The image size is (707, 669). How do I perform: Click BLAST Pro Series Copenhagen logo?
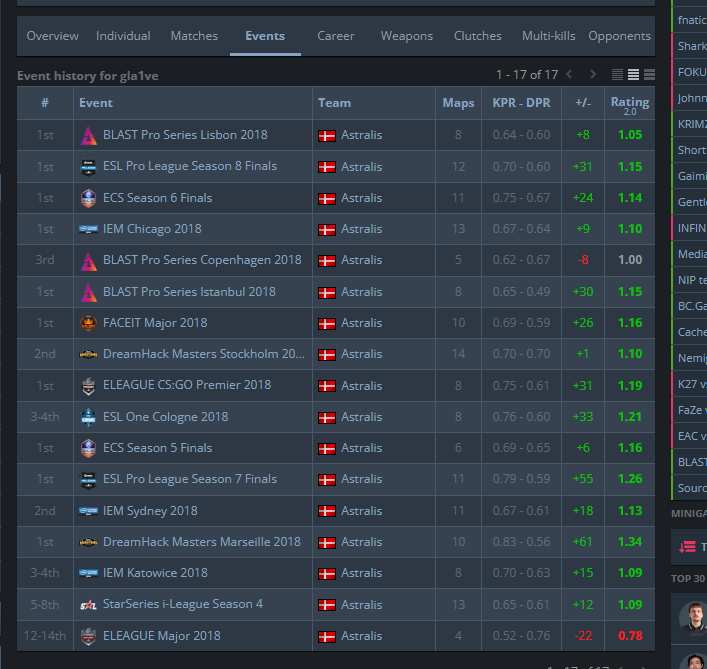click(88, 261)
